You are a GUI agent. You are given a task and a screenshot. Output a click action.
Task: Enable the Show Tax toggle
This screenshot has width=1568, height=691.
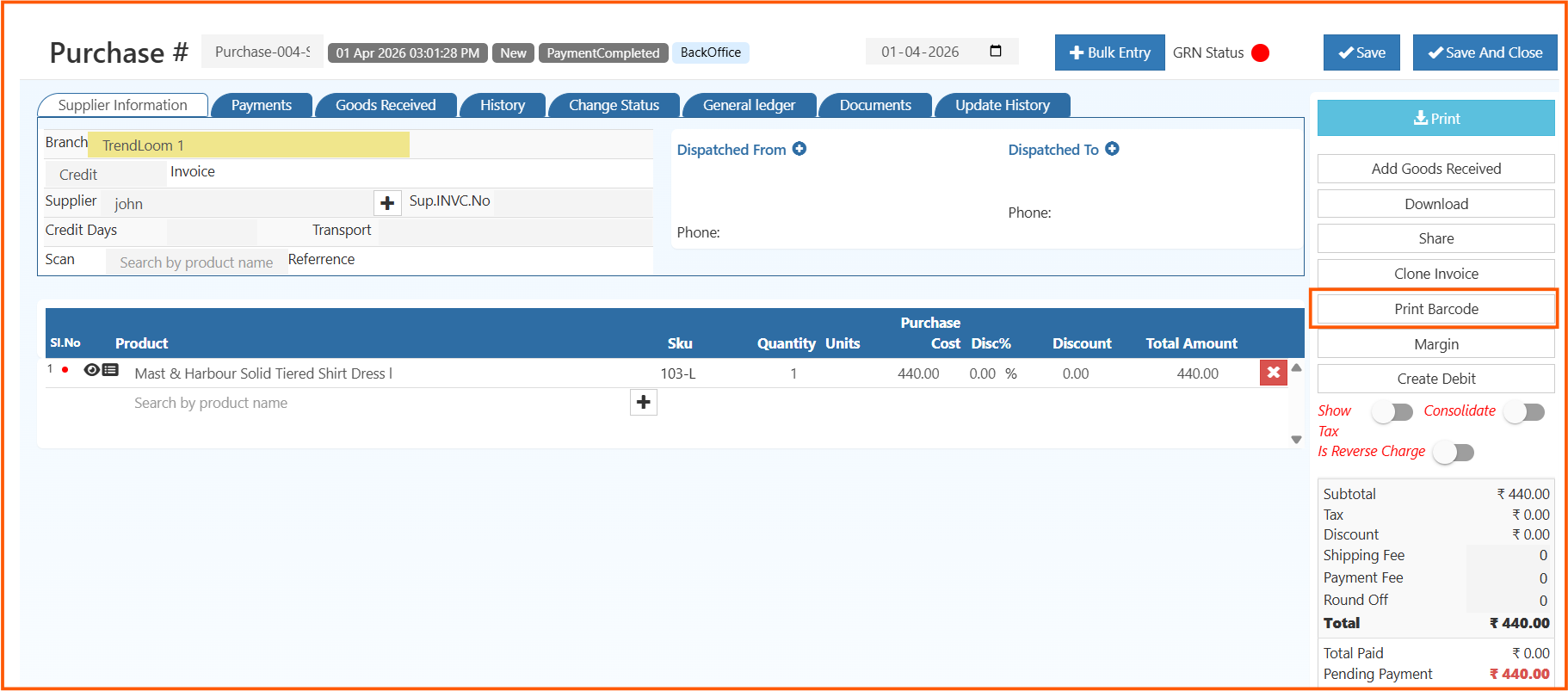(x=1392, y=412)
